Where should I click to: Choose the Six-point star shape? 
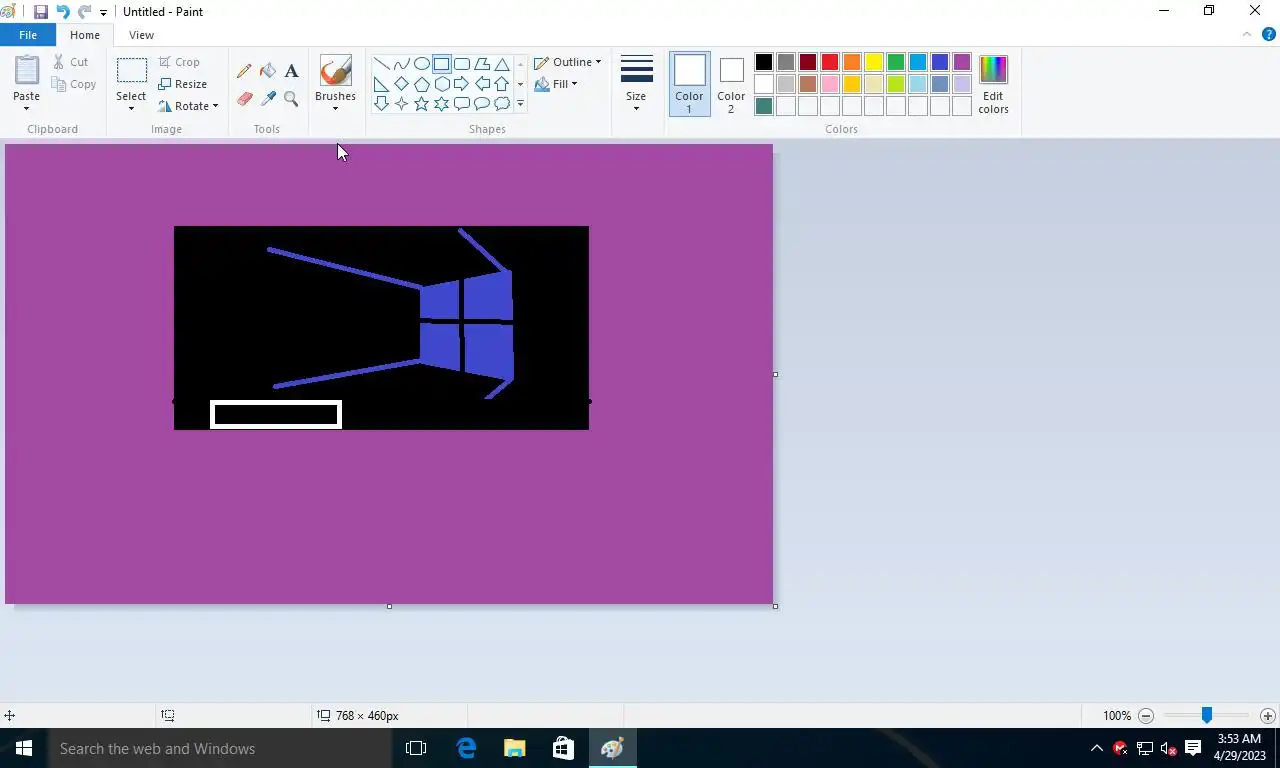[x=441, y=104]
